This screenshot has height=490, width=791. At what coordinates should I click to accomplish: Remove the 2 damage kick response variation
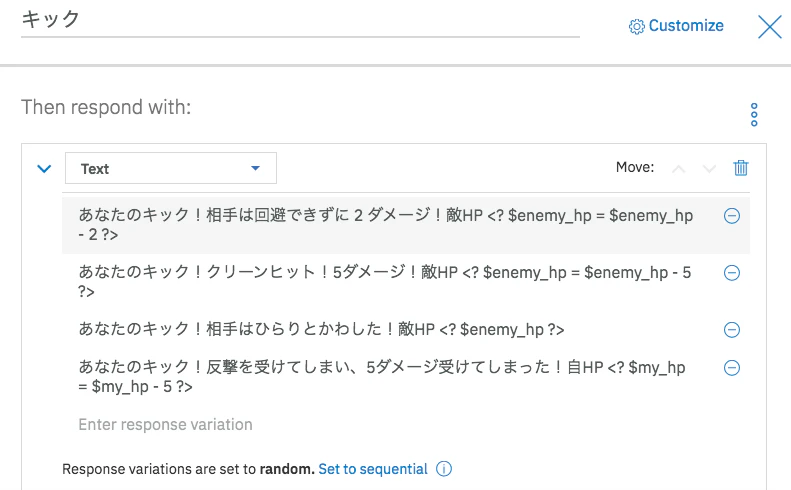click(x=731, y=216)
